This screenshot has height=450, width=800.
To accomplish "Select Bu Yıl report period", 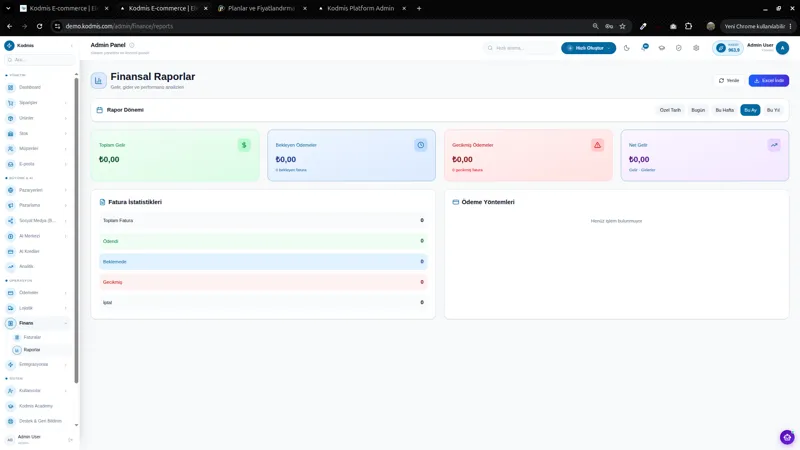I will pos(773,110).
